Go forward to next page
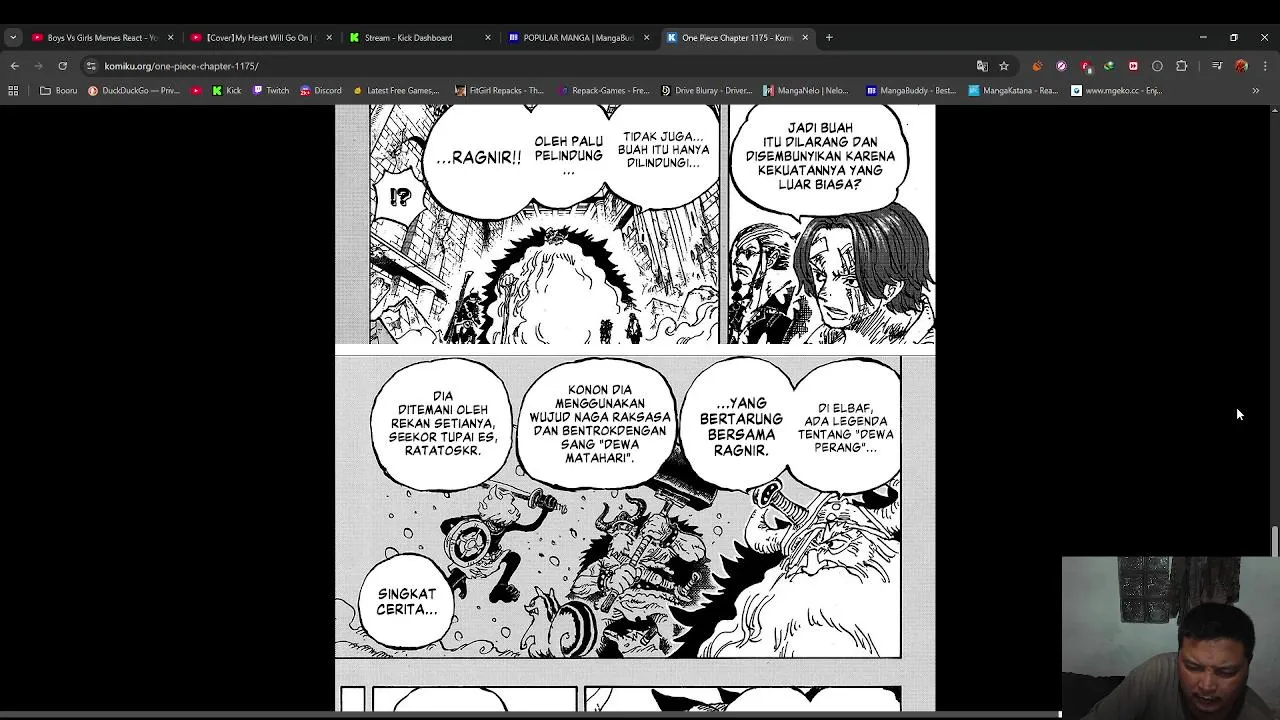Screen dimensions: 1280x720 39,66
